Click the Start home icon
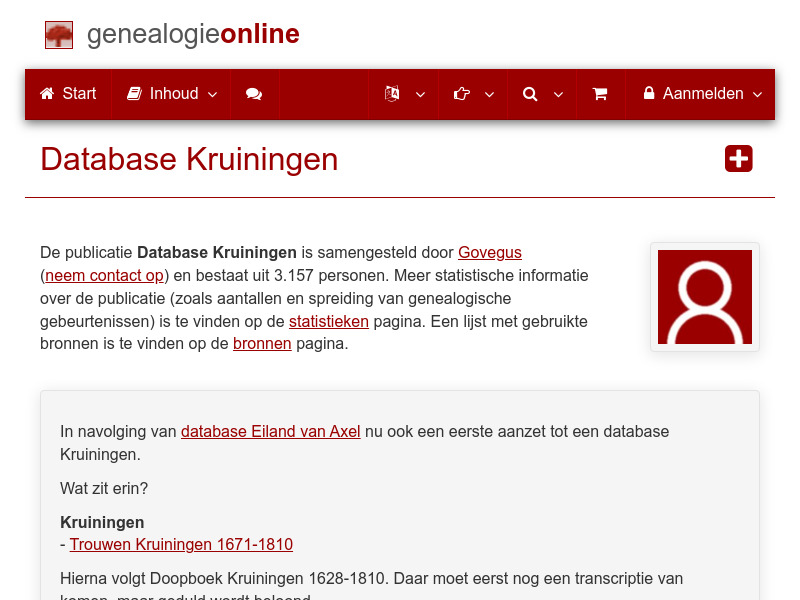800x600 pixels. (46, 93)
